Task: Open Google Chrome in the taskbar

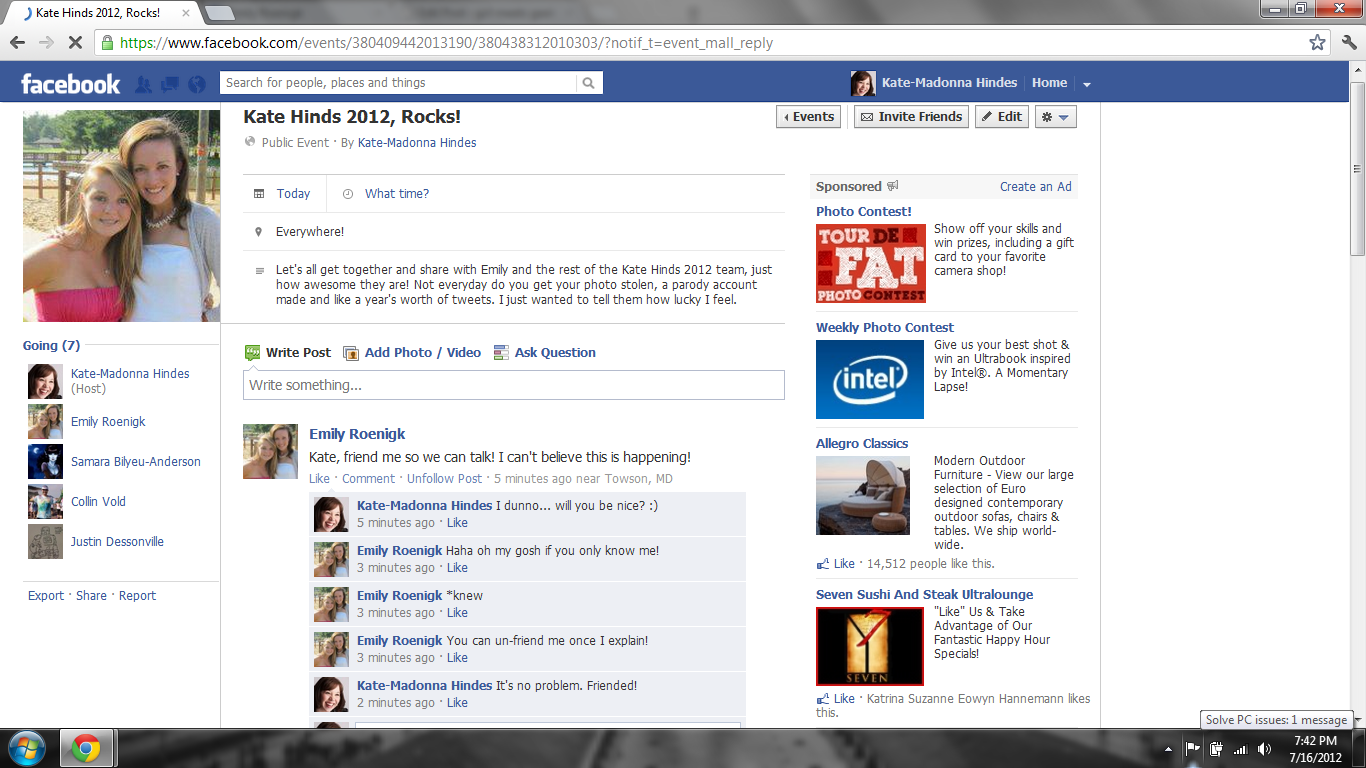Action: coord(86,748)
